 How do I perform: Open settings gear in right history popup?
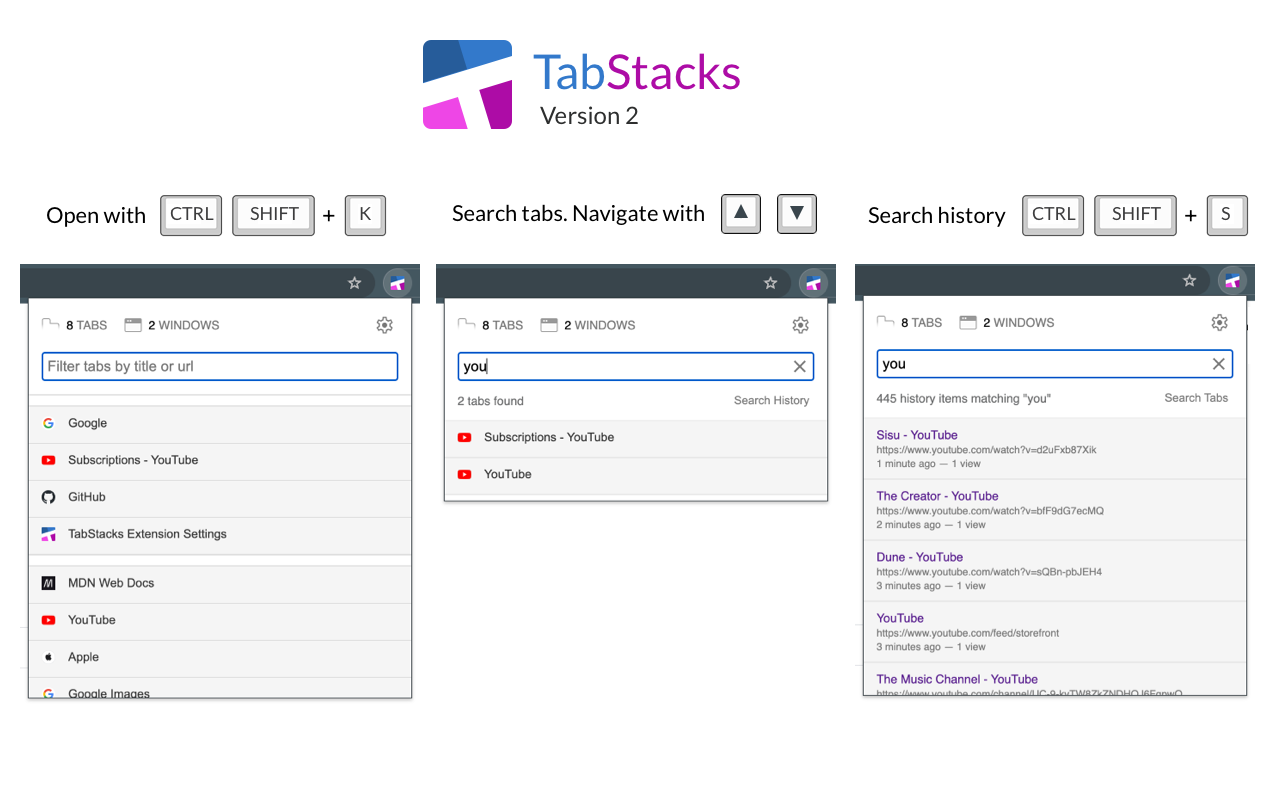[1219, 323]
